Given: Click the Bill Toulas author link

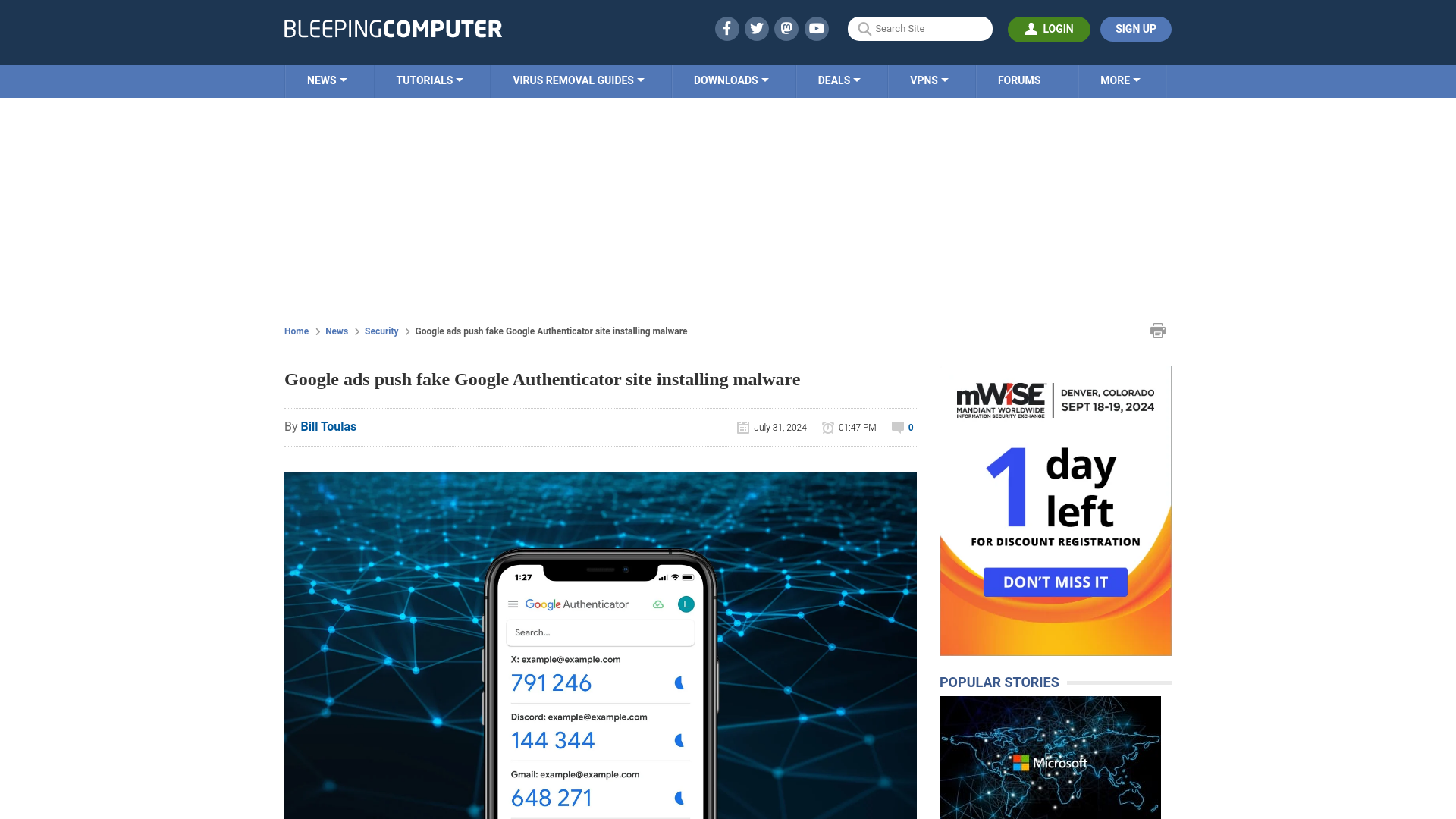Looking at the screenshot, I should pos(328,426).
